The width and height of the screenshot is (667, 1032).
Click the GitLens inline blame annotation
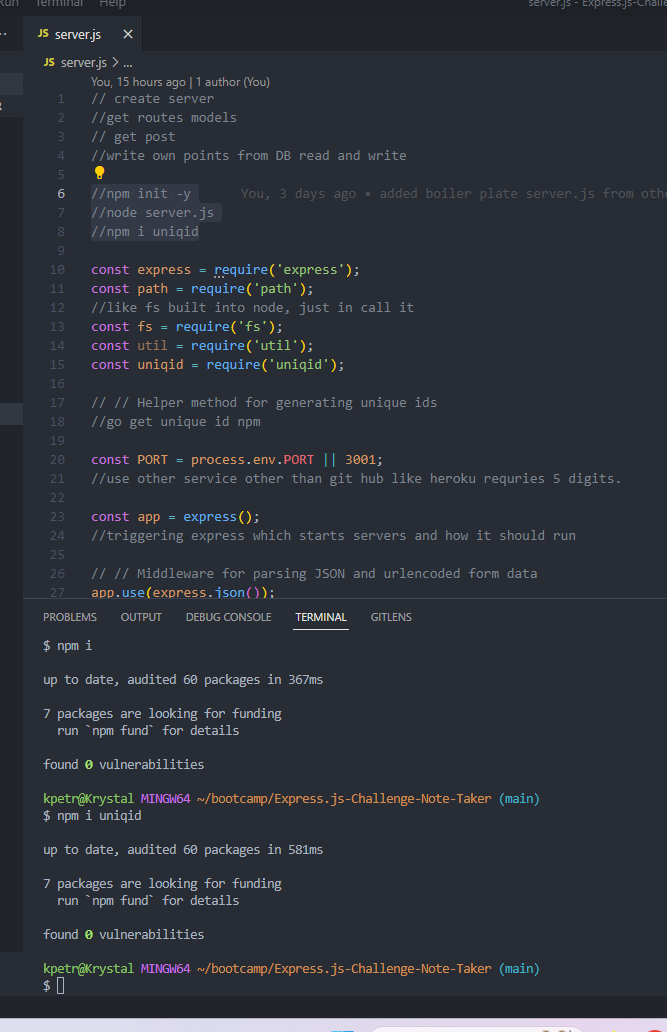pyautogui.click(x=453, y=194)
